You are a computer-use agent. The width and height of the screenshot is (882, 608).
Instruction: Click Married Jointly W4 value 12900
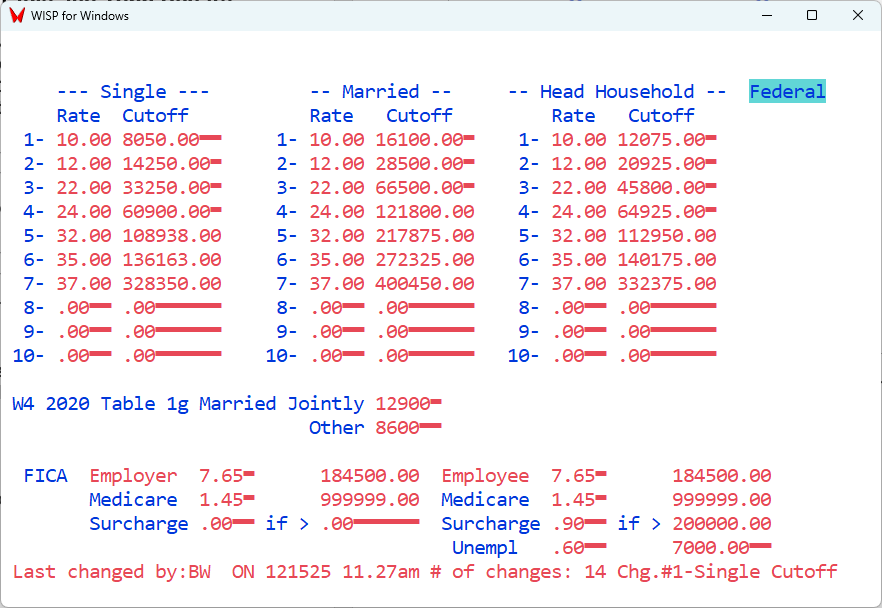pos(403,404)
